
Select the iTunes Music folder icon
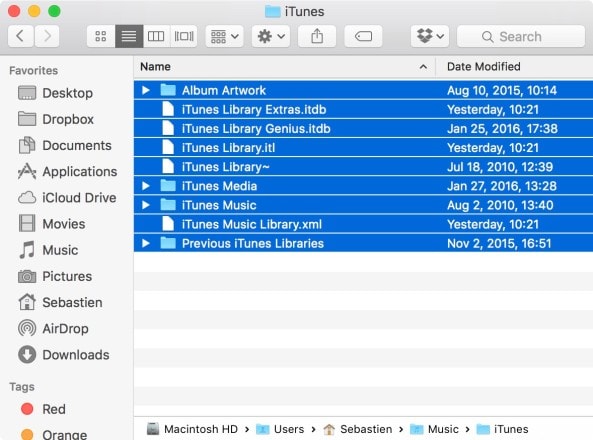point(168,205)
